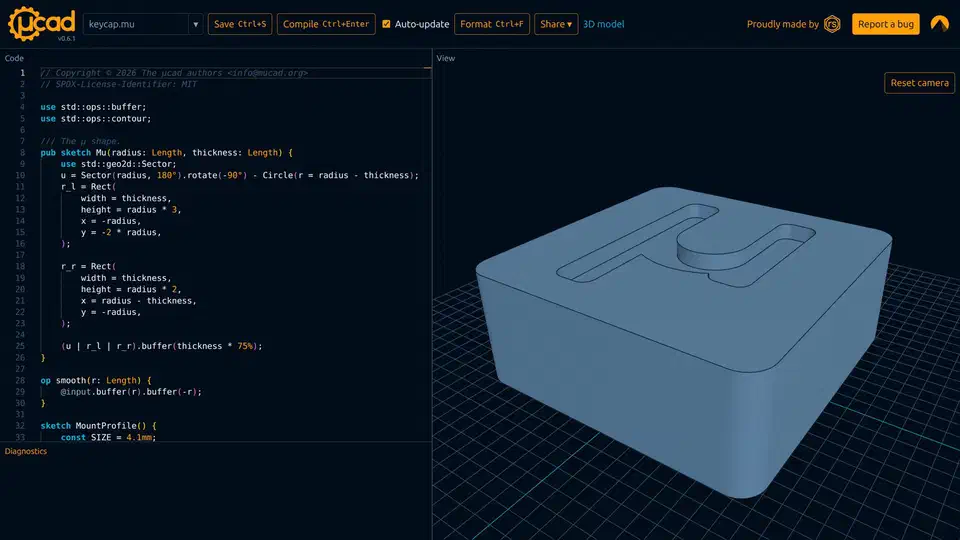Click the 'use std::ops::buffer;' line
The image size is (960, 540).
pyautogui.click(x=93, y=107)
